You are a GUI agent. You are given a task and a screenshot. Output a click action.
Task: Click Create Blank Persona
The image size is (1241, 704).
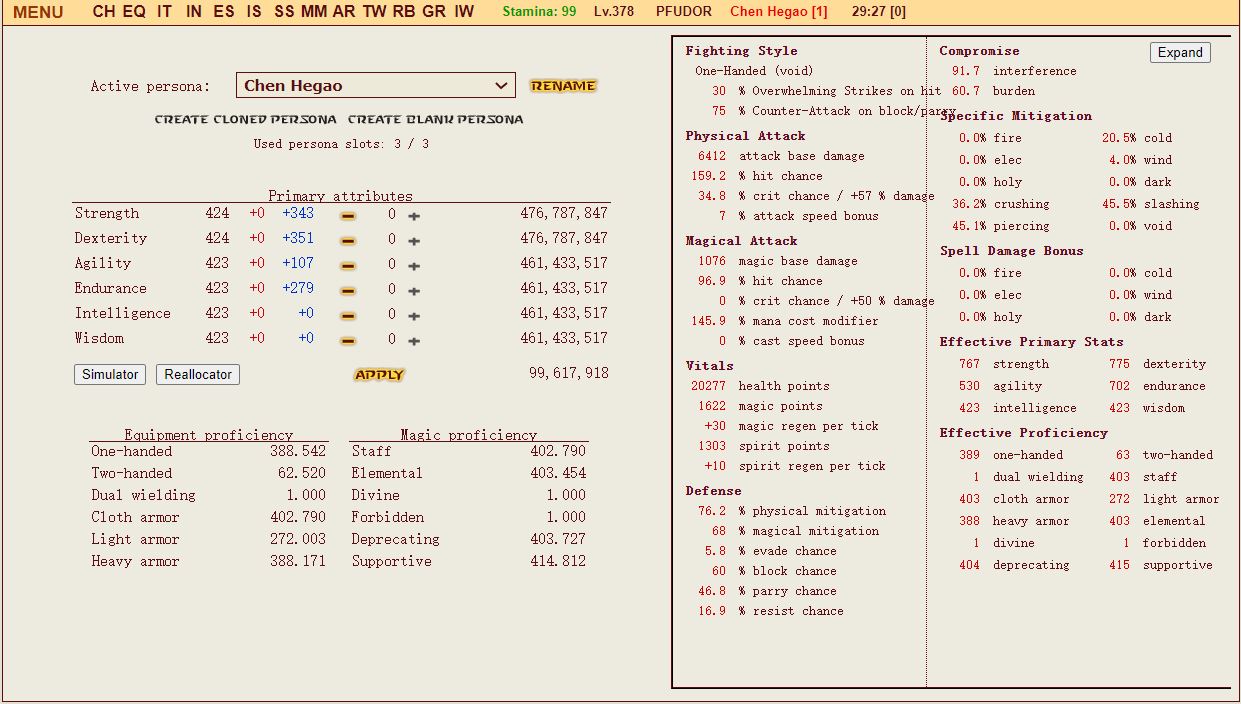(435, 120)
